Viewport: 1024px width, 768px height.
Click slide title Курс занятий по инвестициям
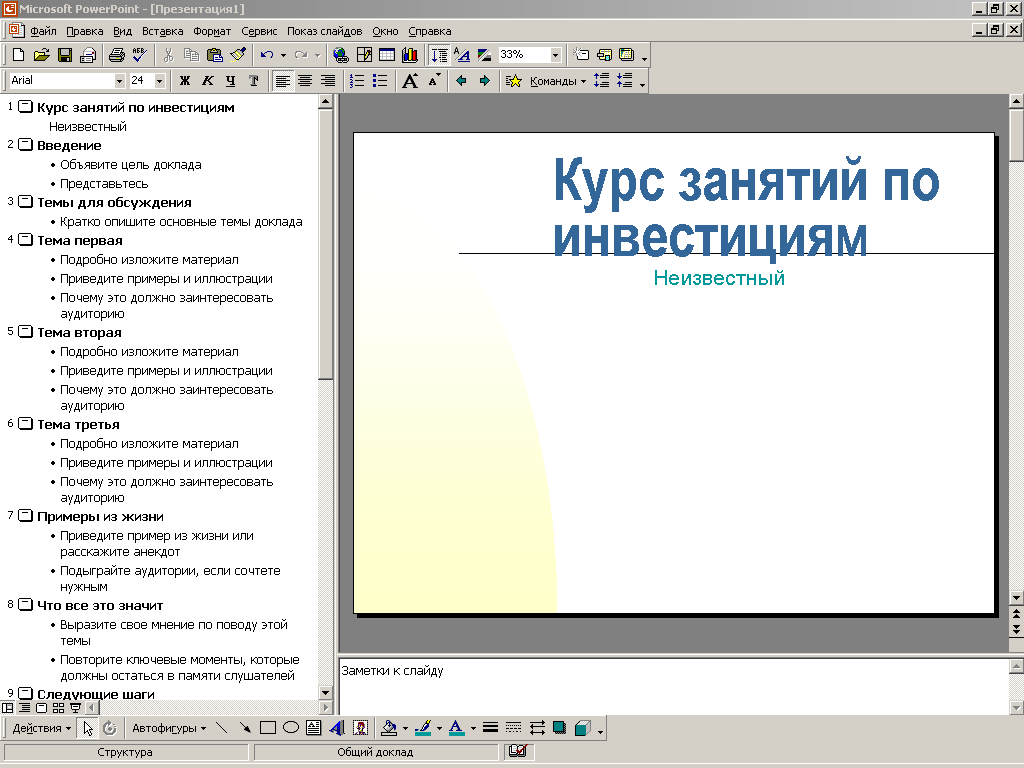(x=746, y=208)
